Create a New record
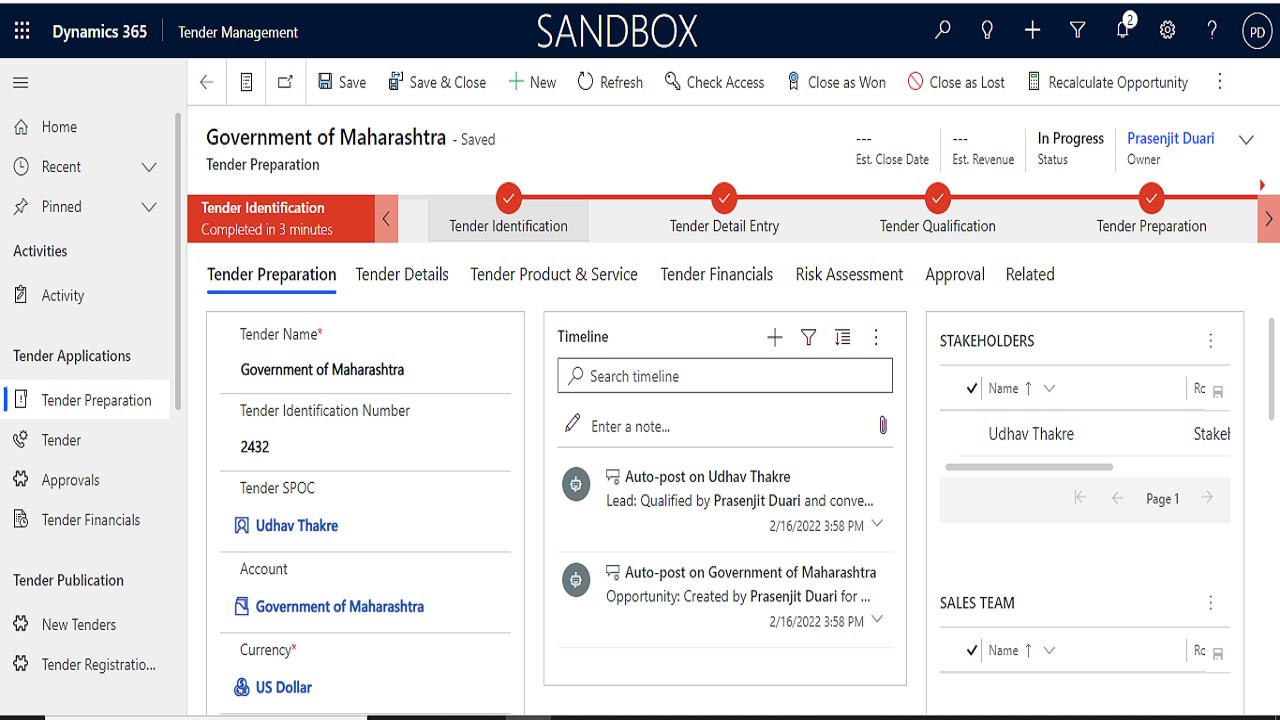1280x720 pixels. tap(532, 82)
